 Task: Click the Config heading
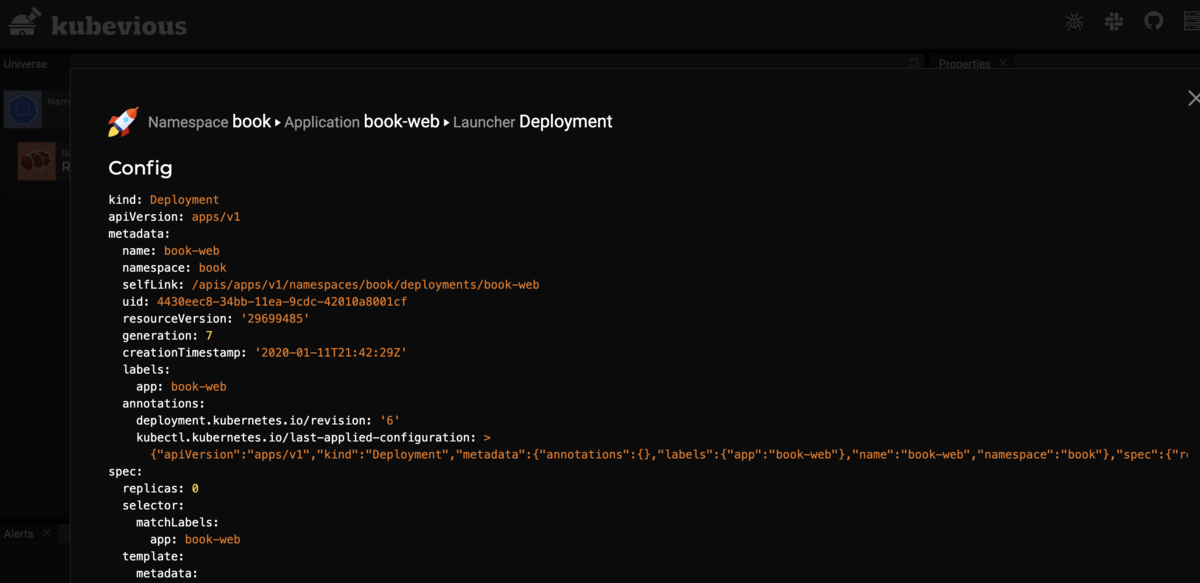140,168
